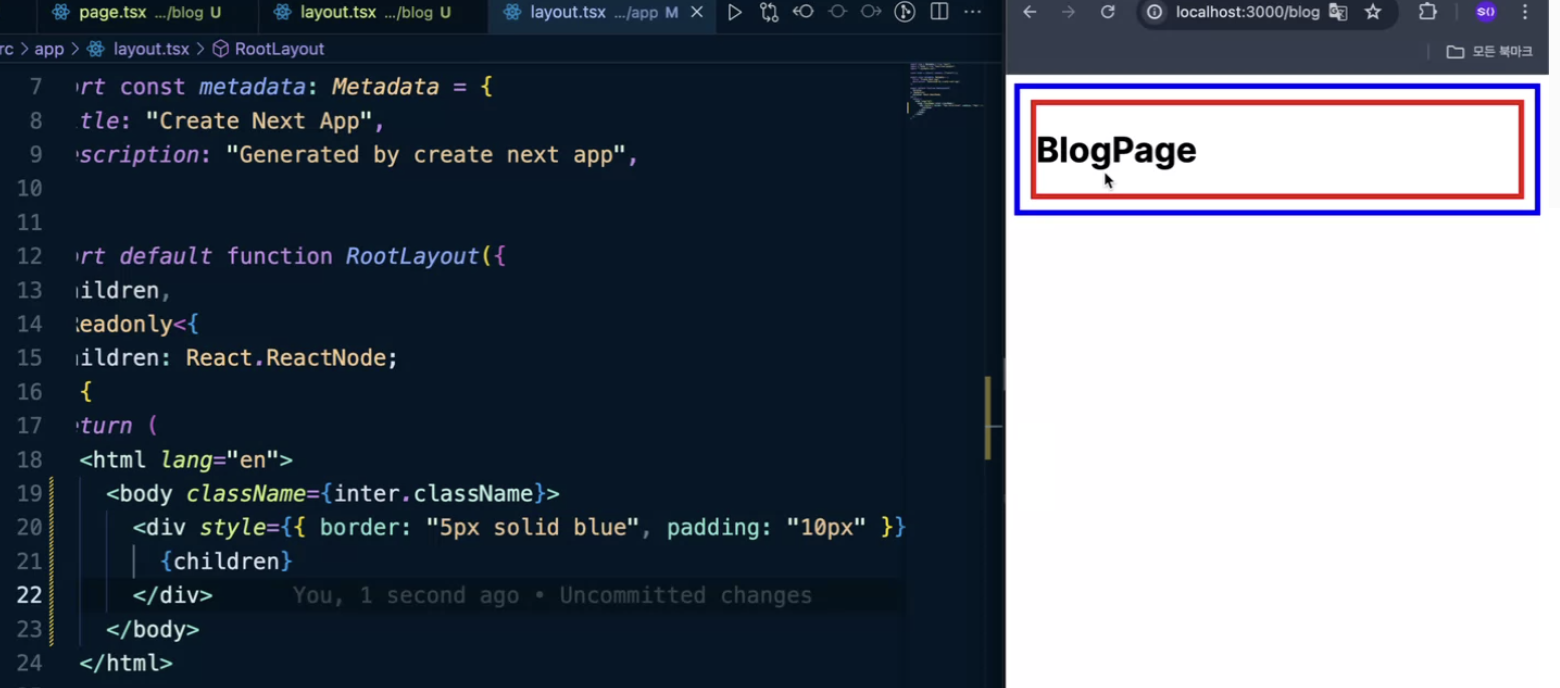Open changes with the compare icon

[x=769, y=12]
